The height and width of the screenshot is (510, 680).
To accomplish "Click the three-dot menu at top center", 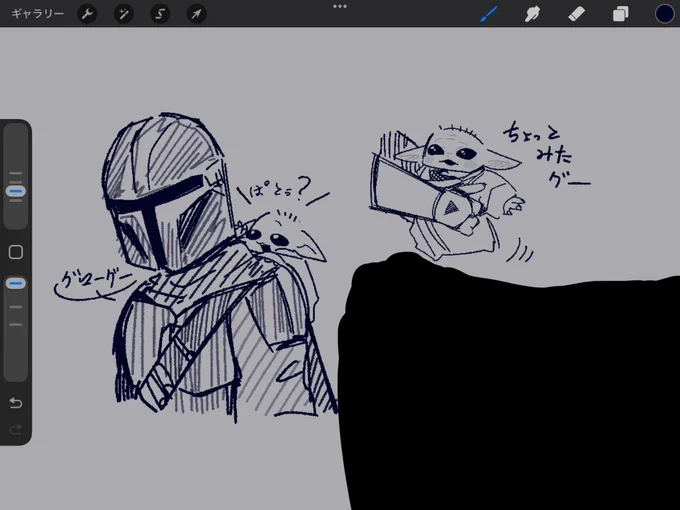I will [340, 7].
